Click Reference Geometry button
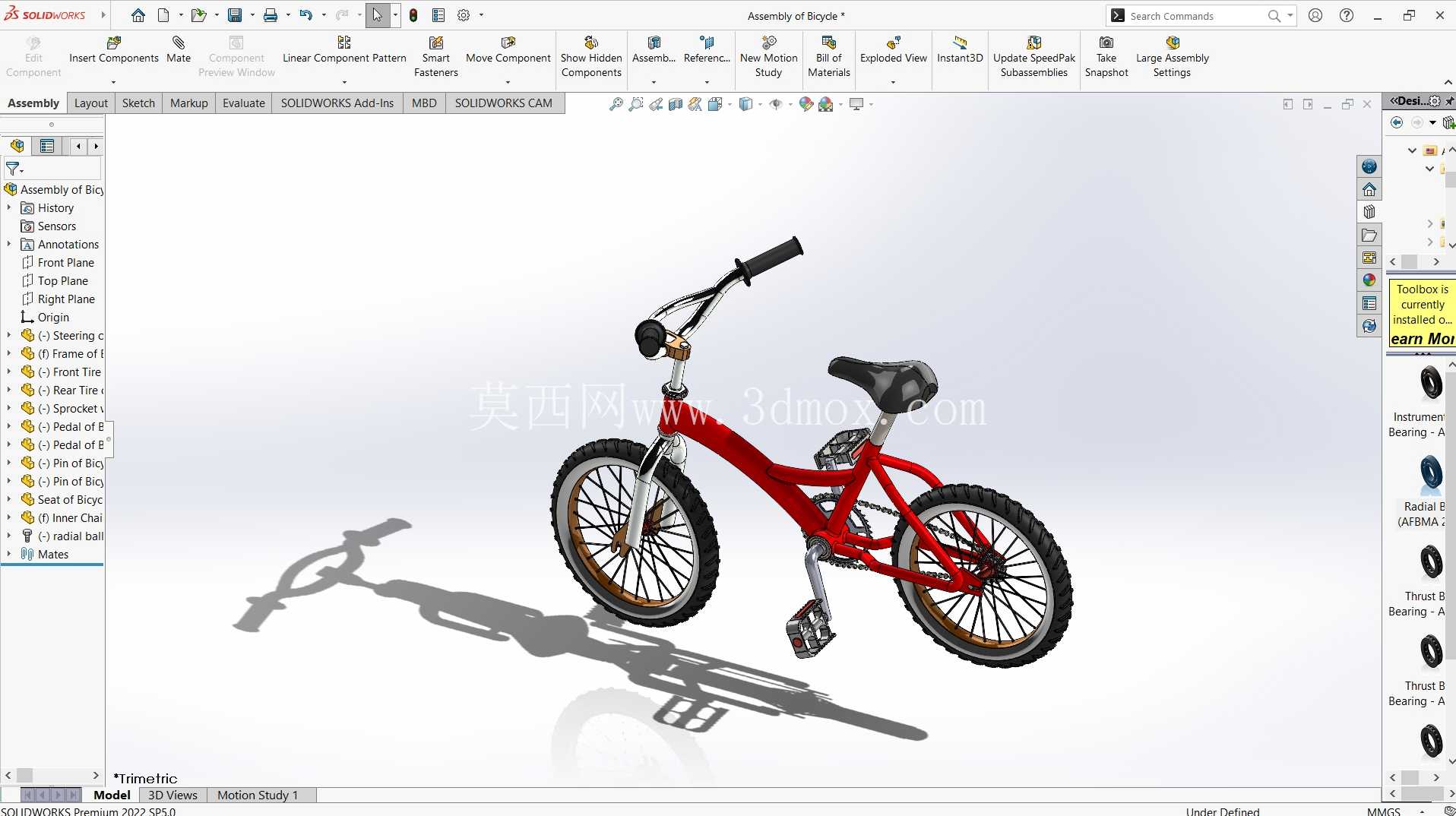1456x816 pixels. pyautogui.click(x=707, y=50)
